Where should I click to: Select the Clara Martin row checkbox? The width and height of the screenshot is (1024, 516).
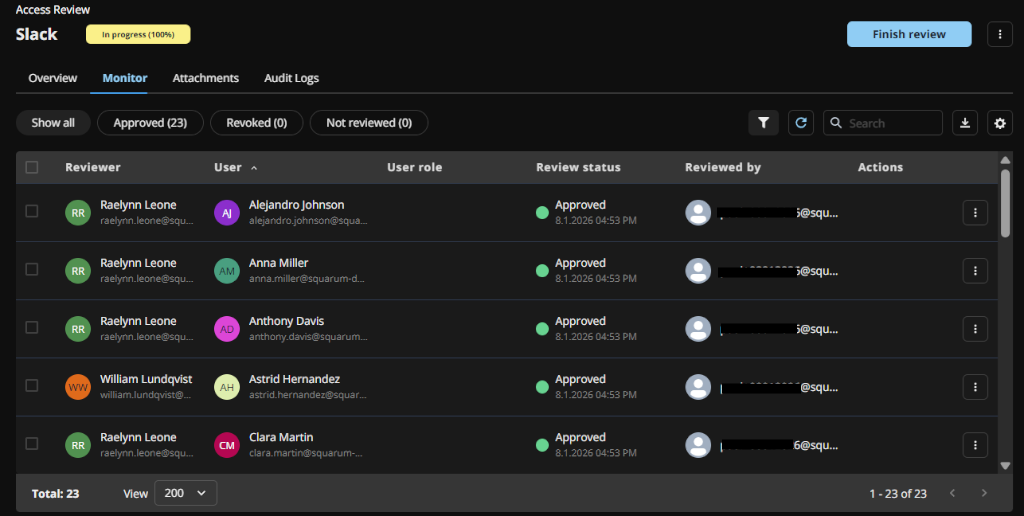(31, 443)
